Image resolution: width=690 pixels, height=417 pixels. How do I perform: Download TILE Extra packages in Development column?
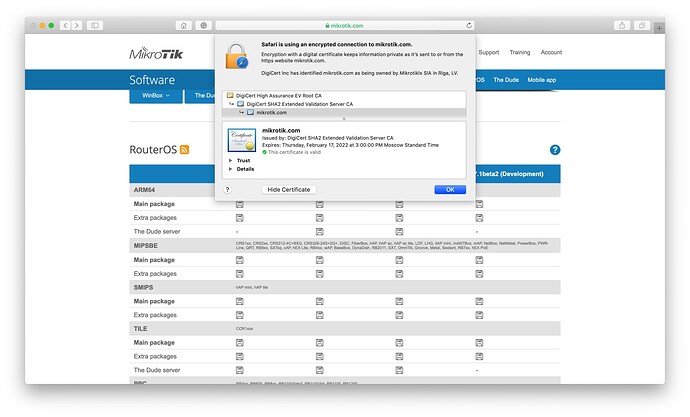[x=479, y=356]
